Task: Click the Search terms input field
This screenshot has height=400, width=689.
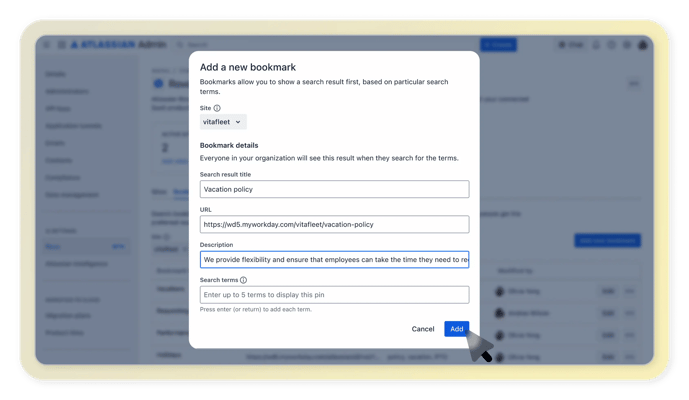Action: [334, 295]
